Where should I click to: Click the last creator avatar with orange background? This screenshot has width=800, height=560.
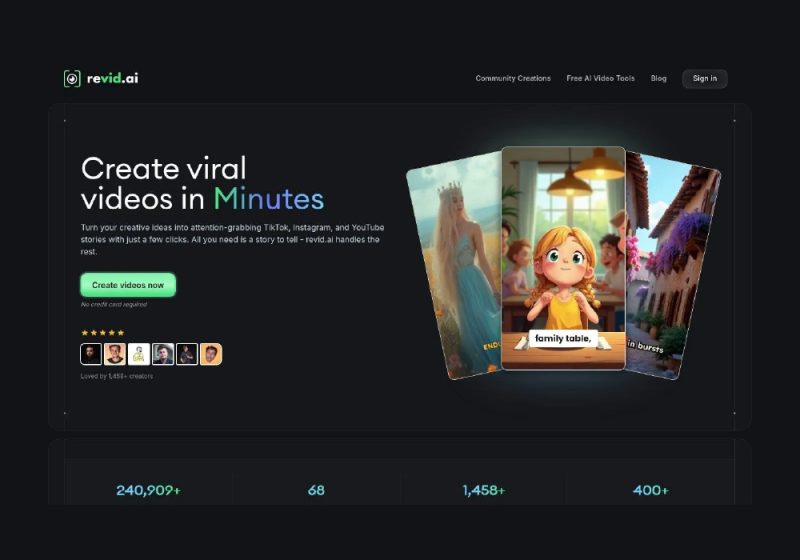(211, 354)
